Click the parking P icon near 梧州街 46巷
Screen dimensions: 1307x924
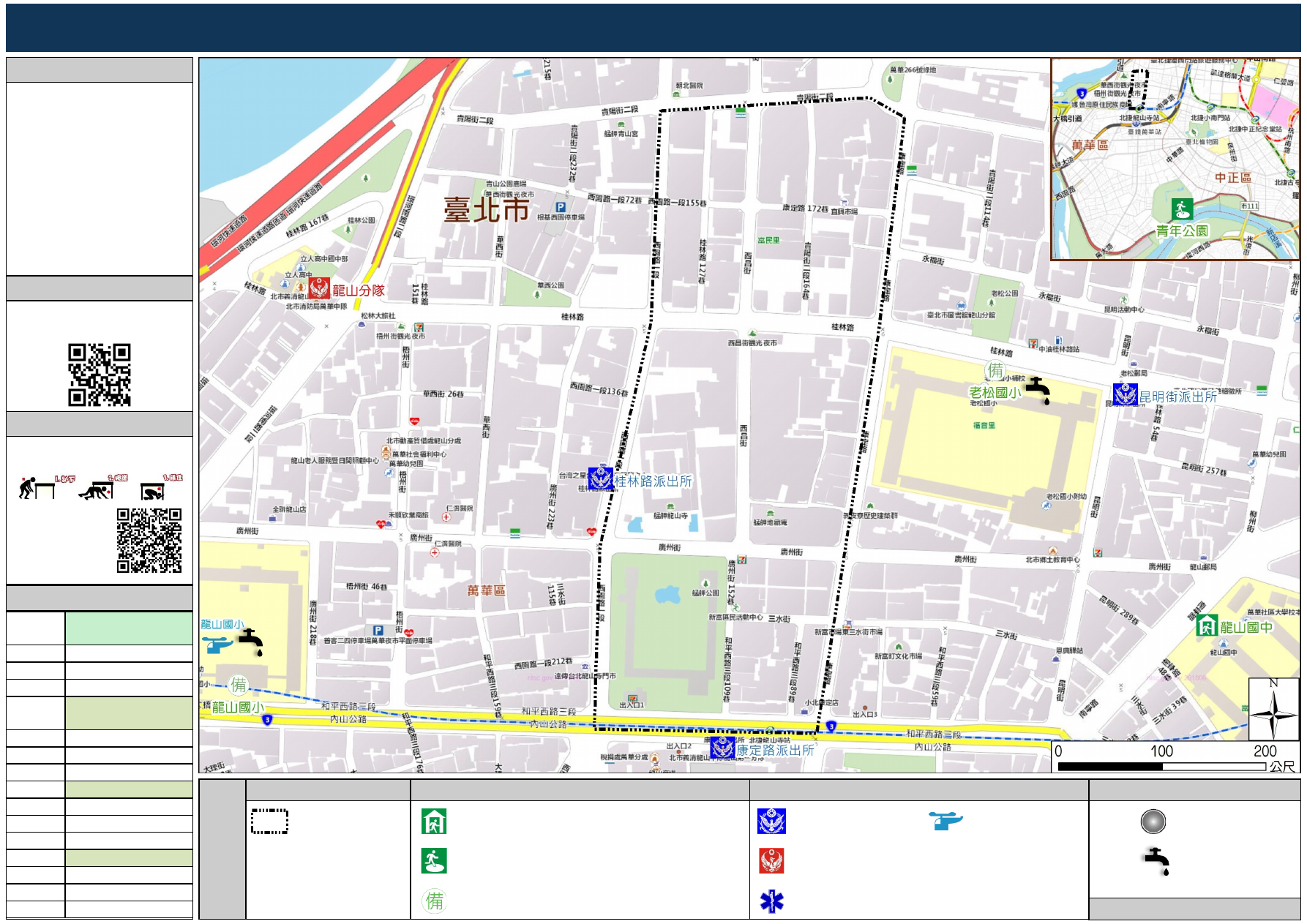(x=378, y=630)
